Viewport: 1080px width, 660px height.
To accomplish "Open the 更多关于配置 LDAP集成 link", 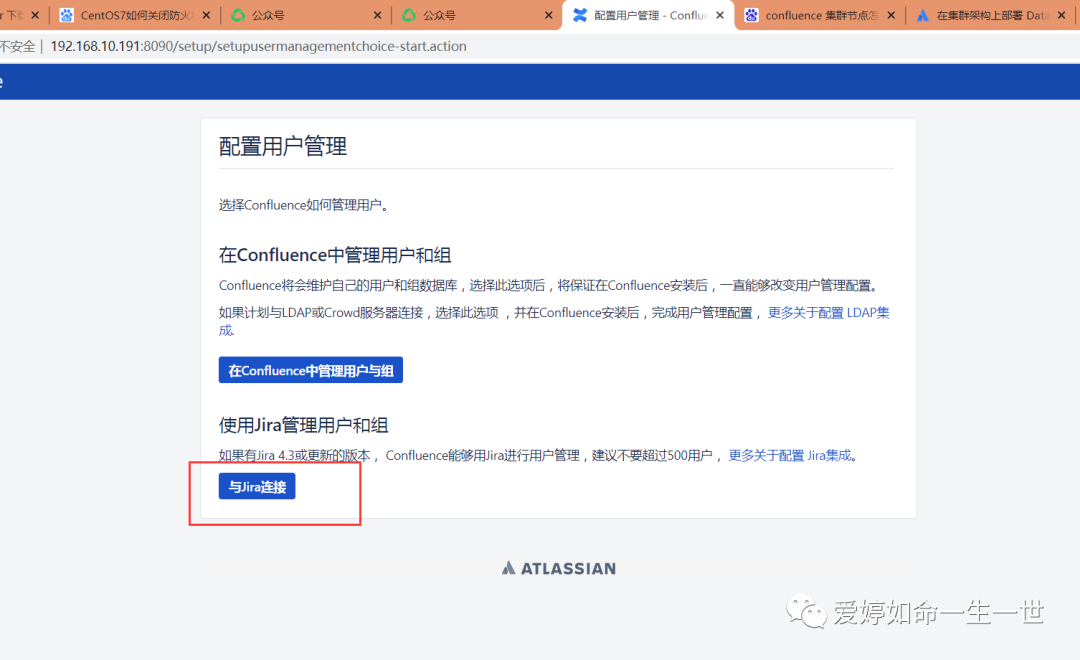I will (x=829, y=313).
